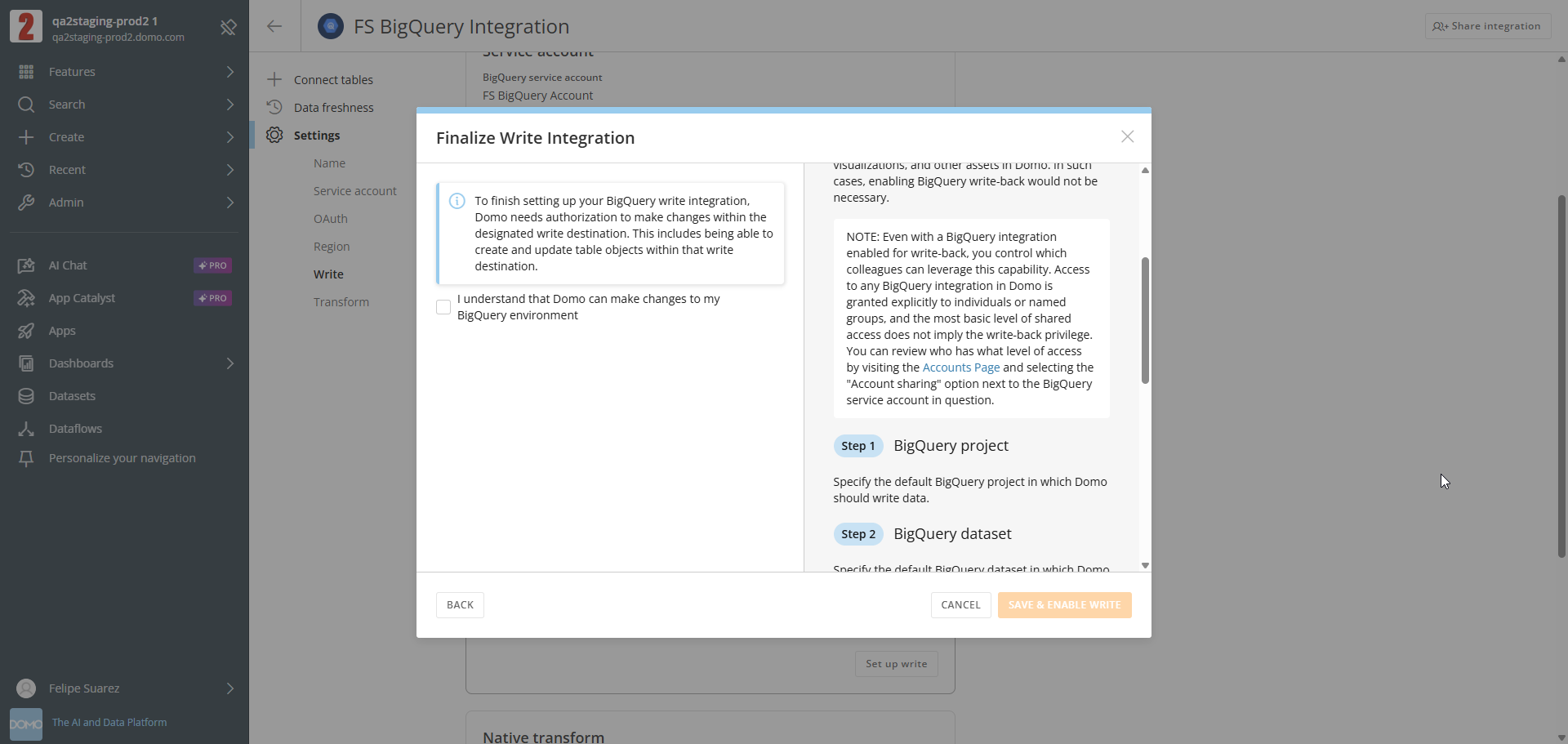Click the dialog help panel scrollbar thumb
The image size is (1568, 744).
click(1145, 320)
